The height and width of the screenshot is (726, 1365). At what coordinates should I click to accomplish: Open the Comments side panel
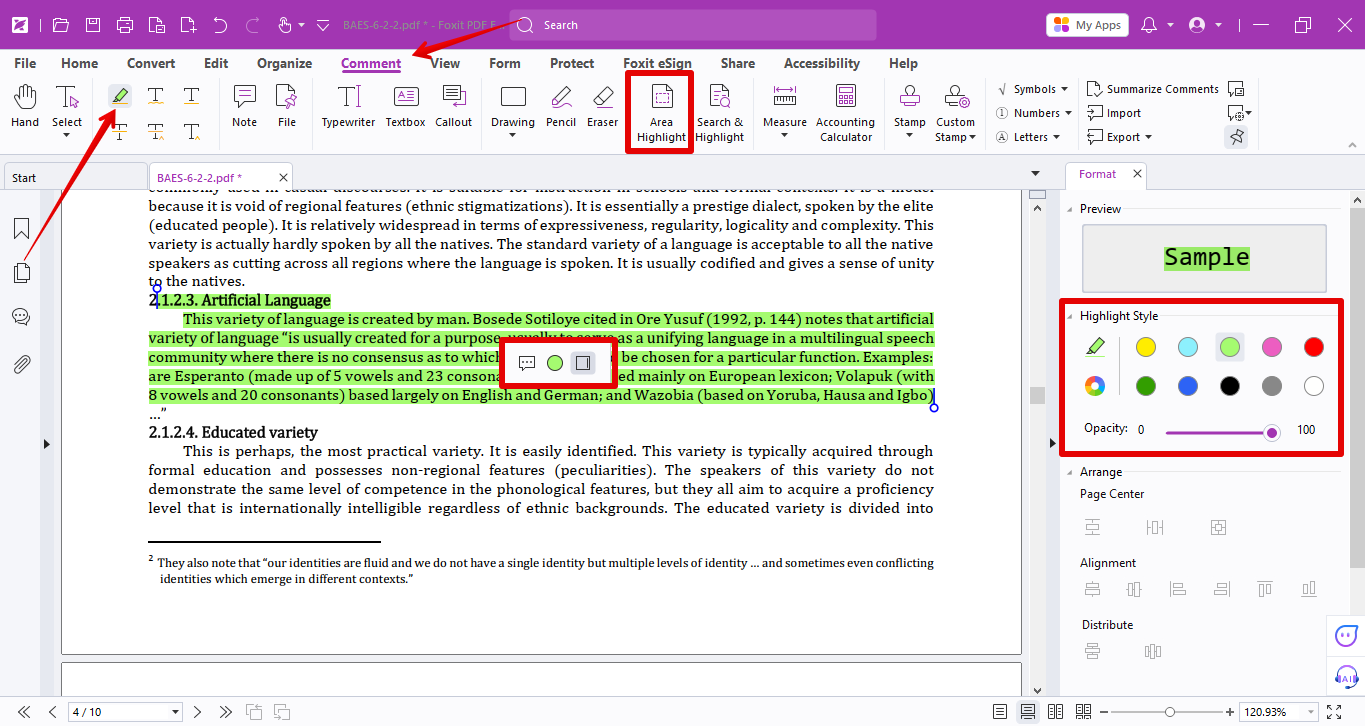pos(21,317)
